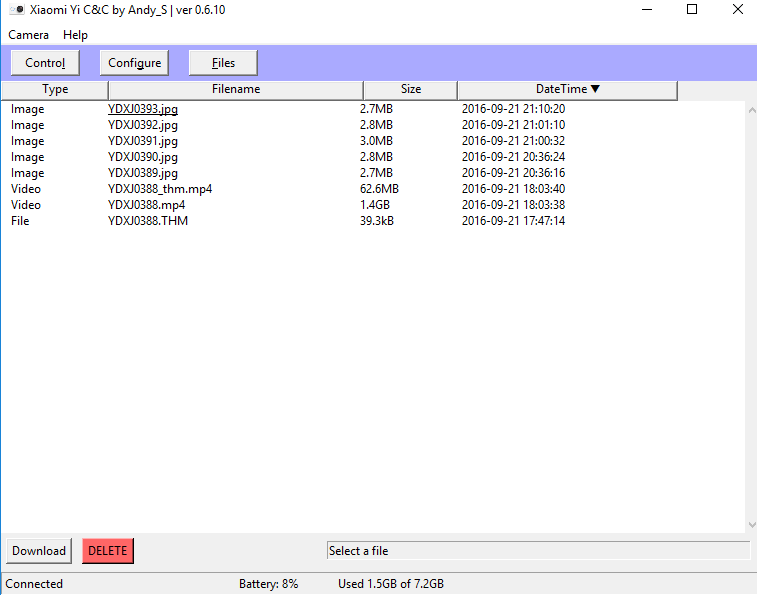The width and height of the screenshot is (757, 595).
Task: Click the Battery: 8% status
Action: (268, 584)
